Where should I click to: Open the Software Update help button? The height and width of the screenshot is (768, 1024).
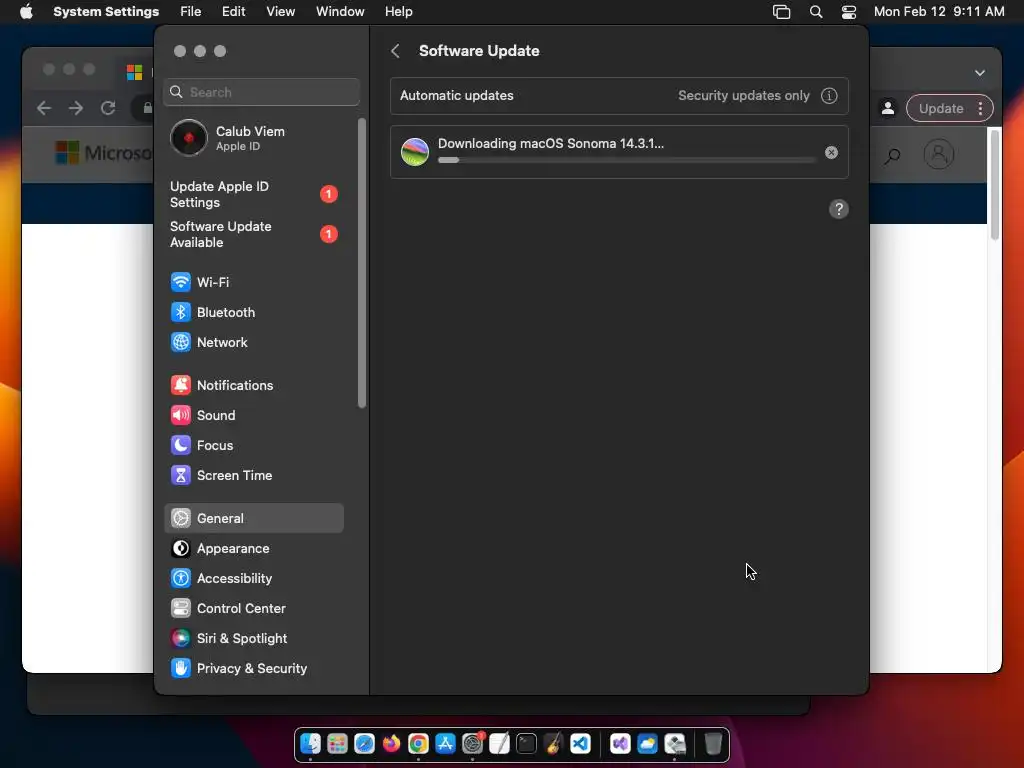pos(839,209)
